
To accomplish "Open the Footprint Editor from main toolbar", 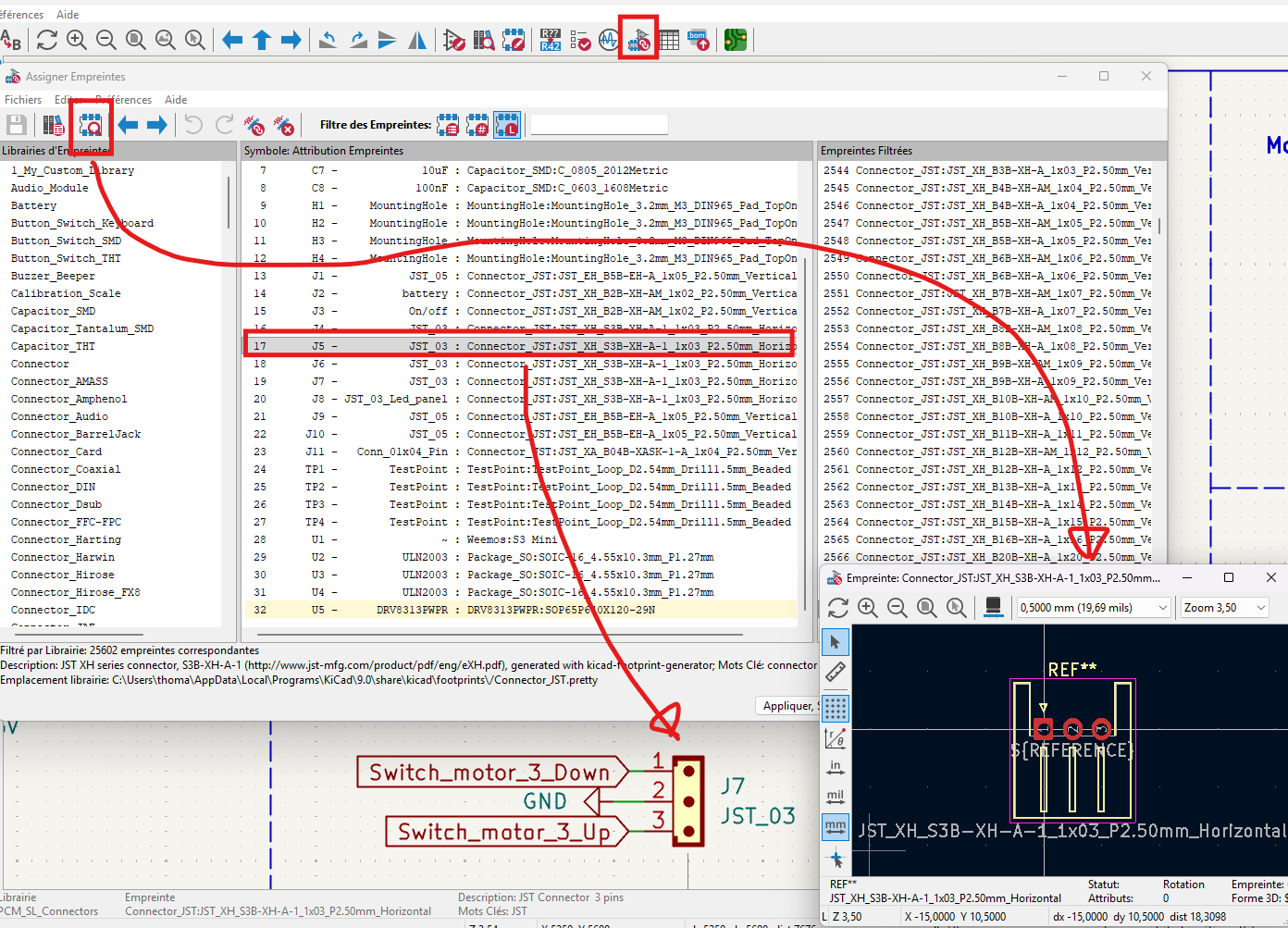I will tap(514, 40).
